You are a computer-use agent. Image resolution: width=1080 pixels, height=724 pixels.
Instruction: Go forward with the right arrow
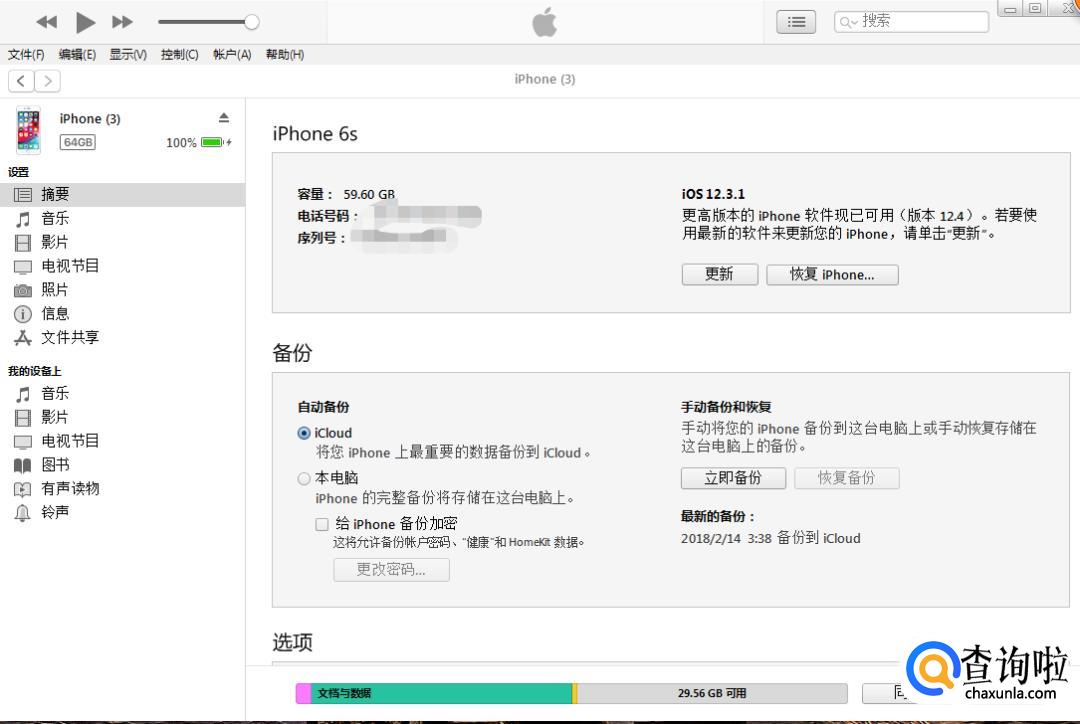(48, 81)
